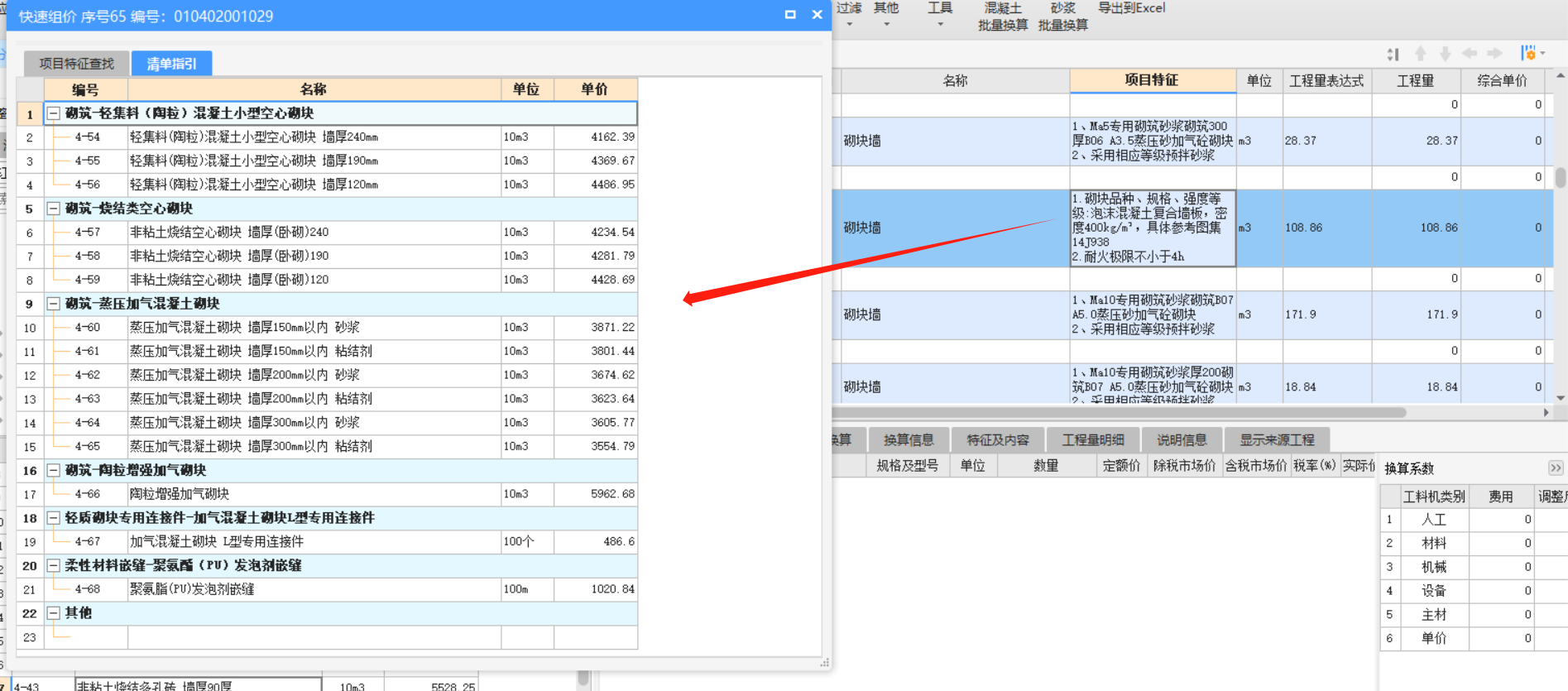Viewport: 1568px width, 691px height.
Task: Collapse 砌筑-烧结类空心砌块 group
Action: [x=53, y=209]
